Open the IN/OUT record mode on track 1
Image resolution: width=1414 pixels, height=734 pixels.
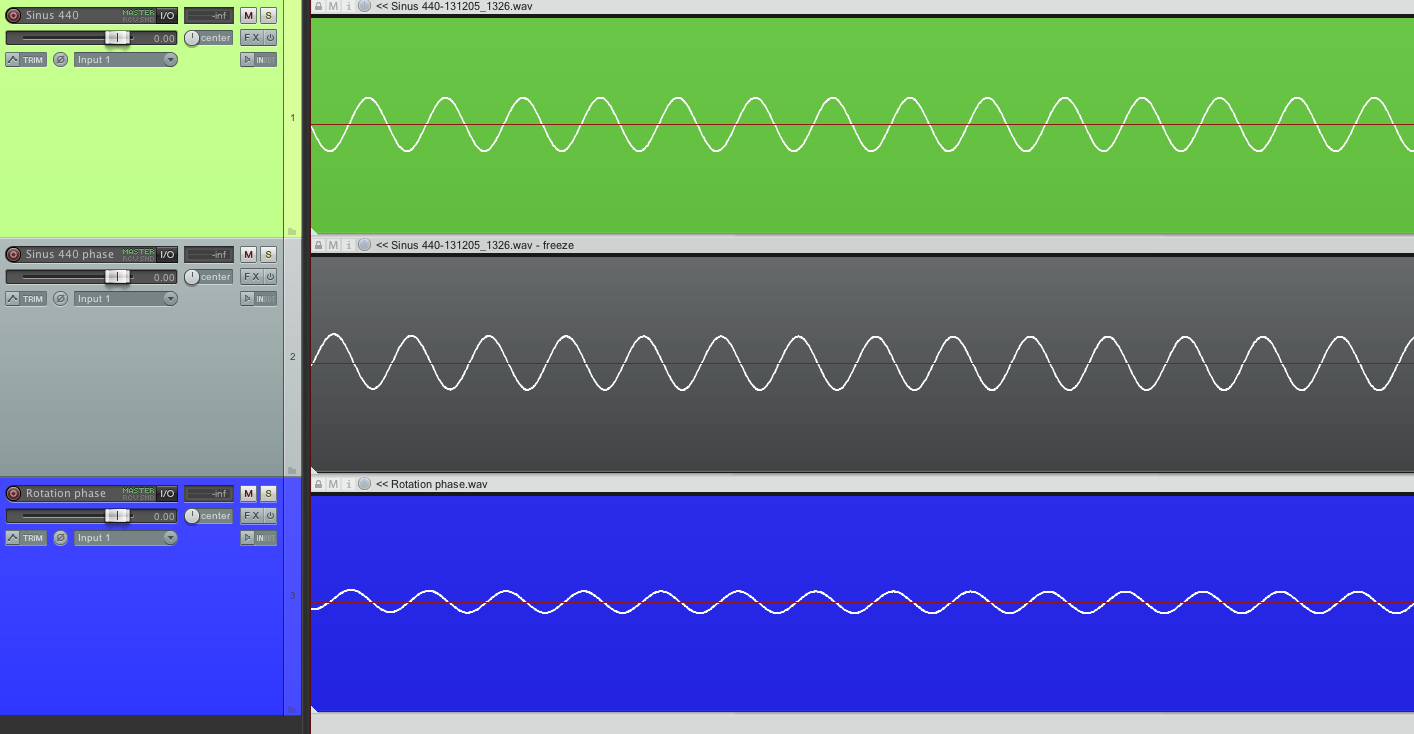click(265, 60)
